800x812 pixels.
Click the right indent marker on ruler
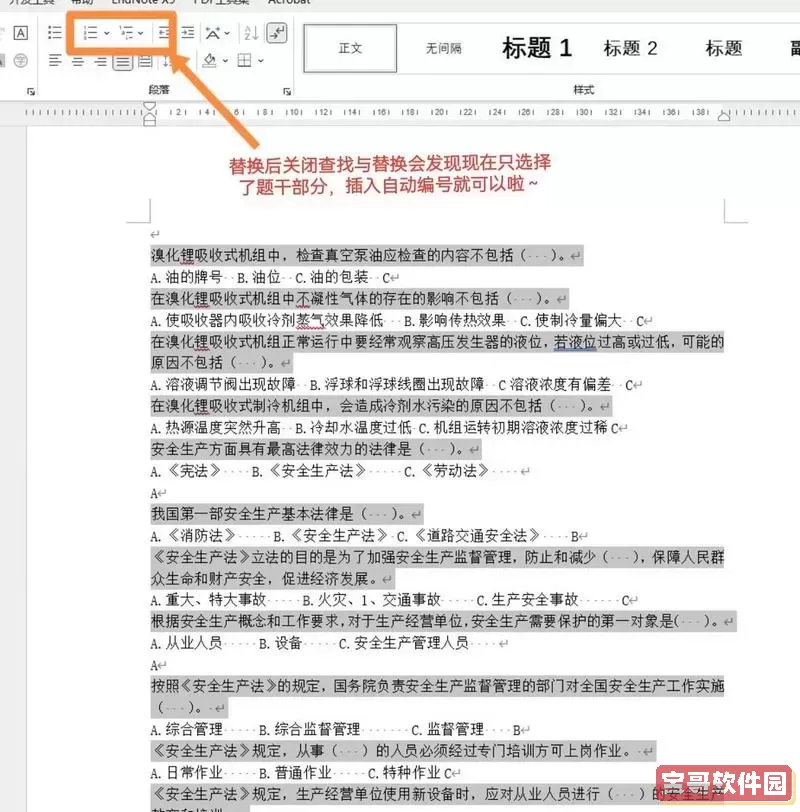tap(724, 117)
